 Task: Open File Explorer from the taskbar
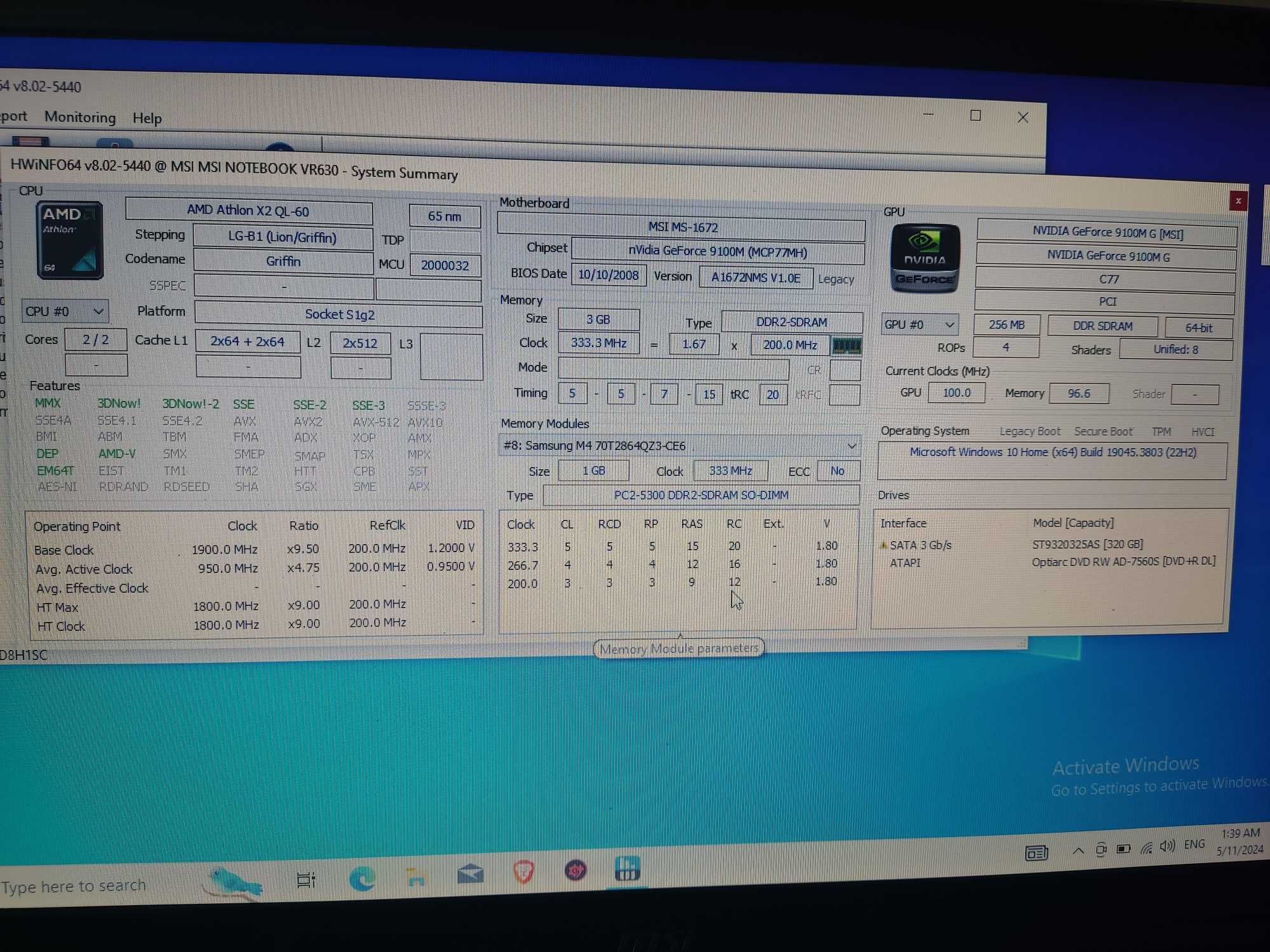416,876
